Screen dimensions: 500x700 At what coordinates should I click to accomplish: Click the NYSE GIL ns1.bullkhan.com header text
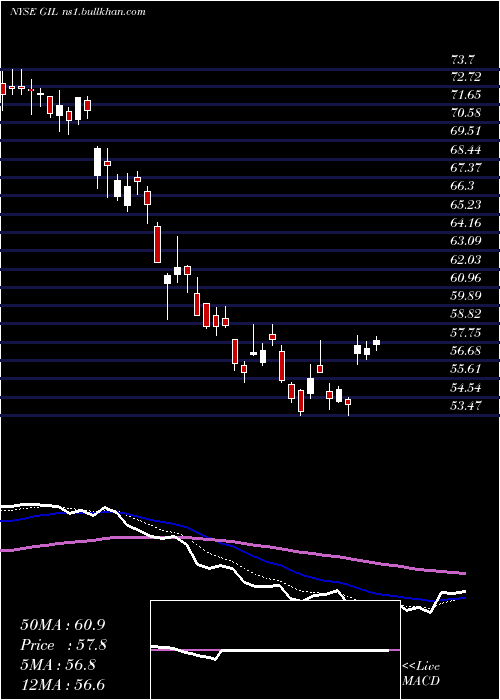[78, 12]
